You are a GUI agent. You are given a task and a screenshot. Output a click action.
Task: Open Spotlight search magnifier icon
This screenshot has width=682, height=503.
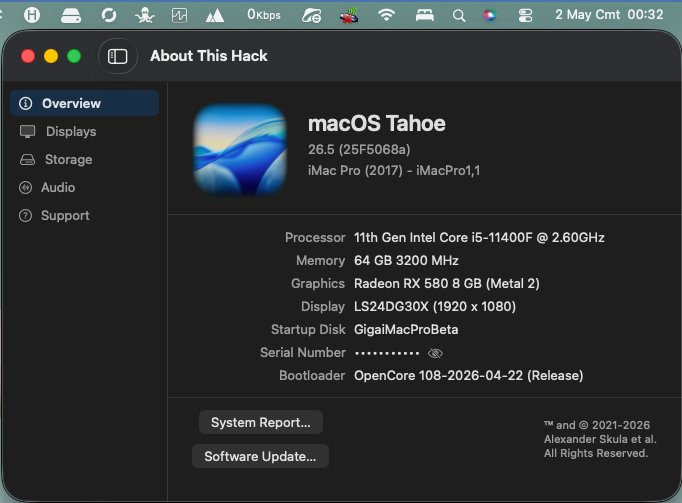[x=458, y=16]
